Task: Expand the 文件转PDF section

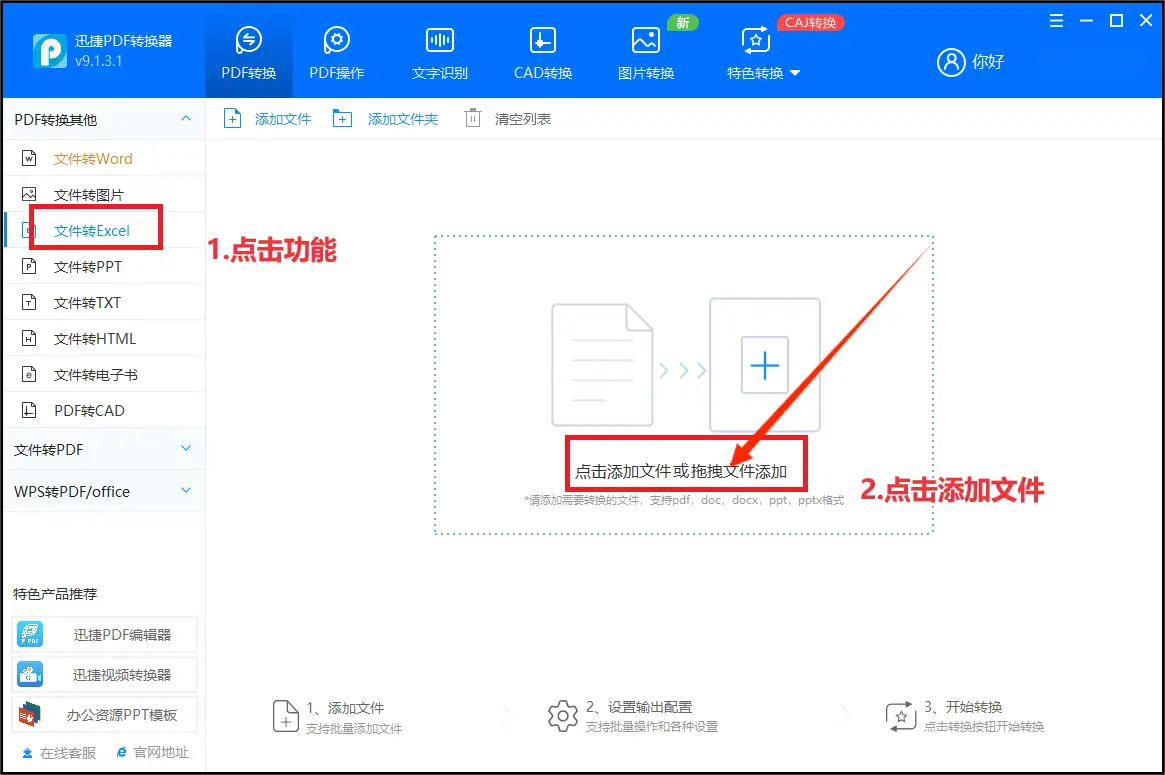Action: [185, 449]
